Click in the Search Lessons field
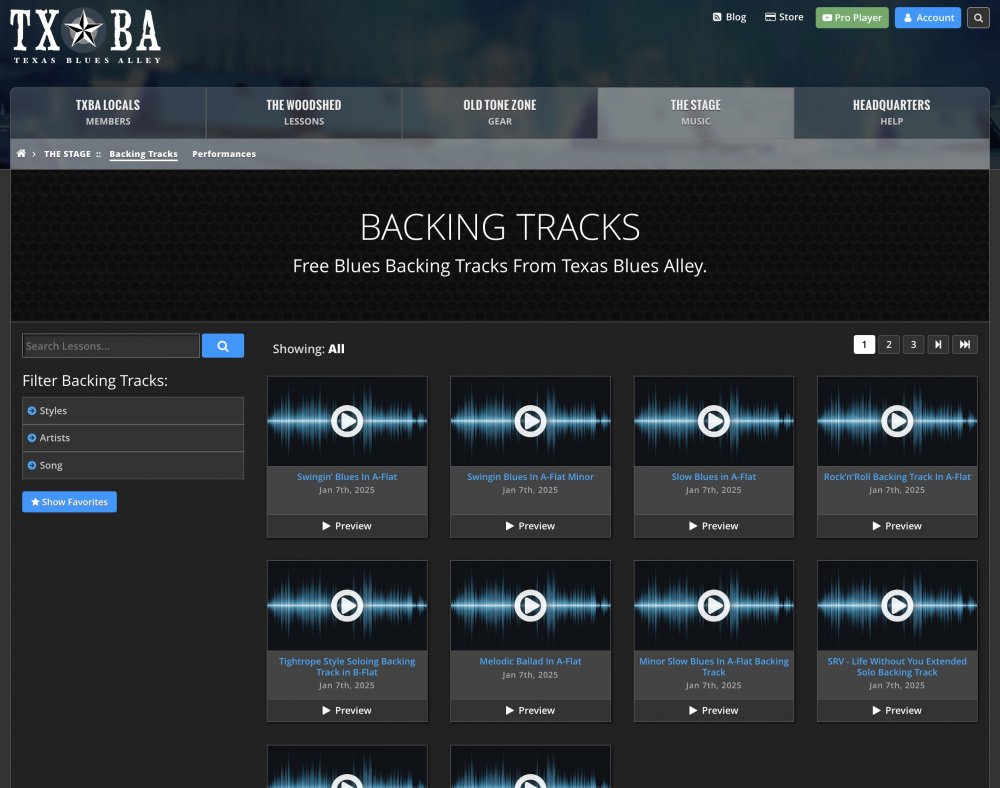Viewport: 1000px width, 788px height. coord(111,346)
